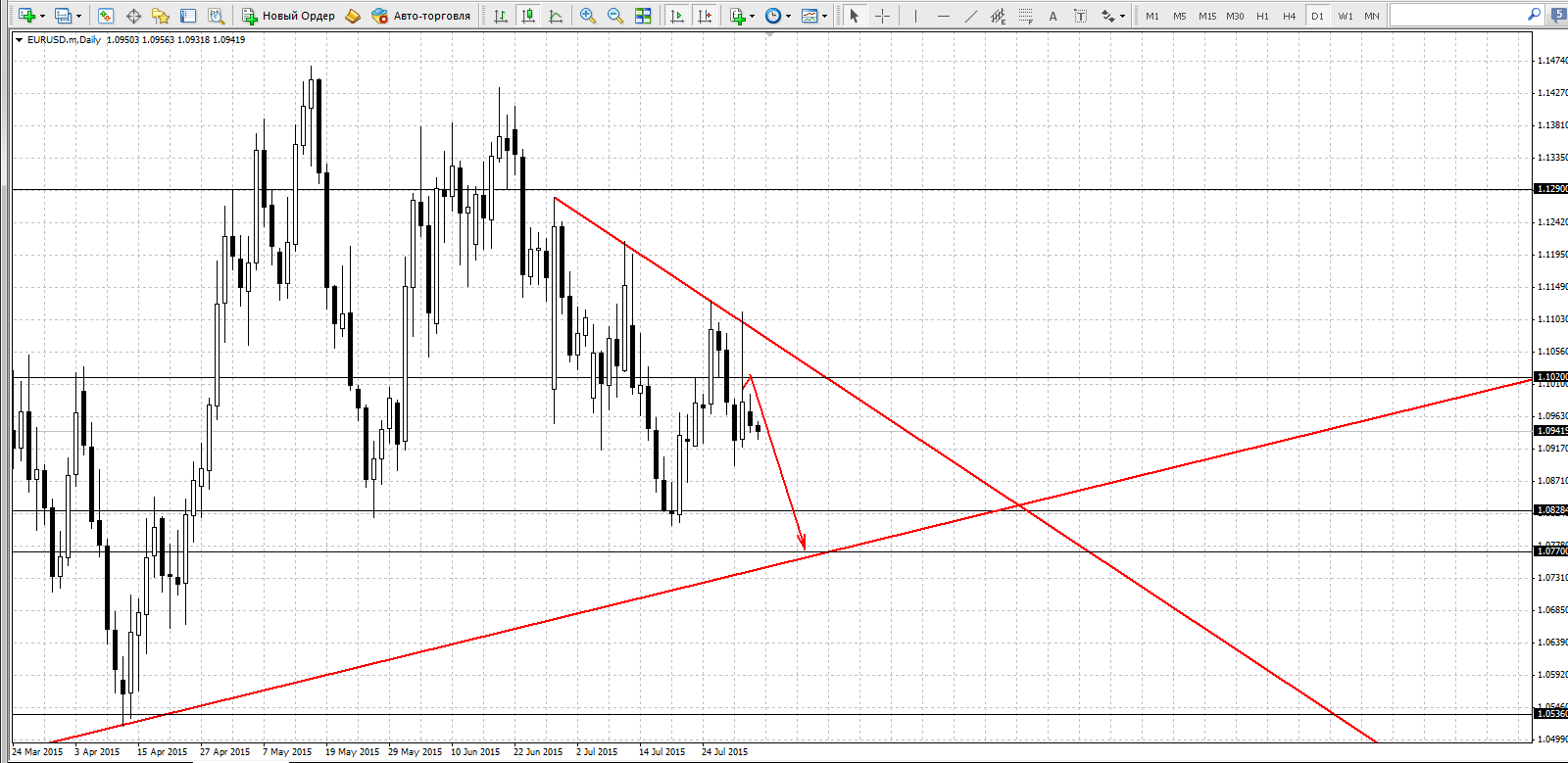Launch the MetaEditor from the toolbar
Image resolution: width=1568 pixels, height=763 pixels.
click(353, 16)
